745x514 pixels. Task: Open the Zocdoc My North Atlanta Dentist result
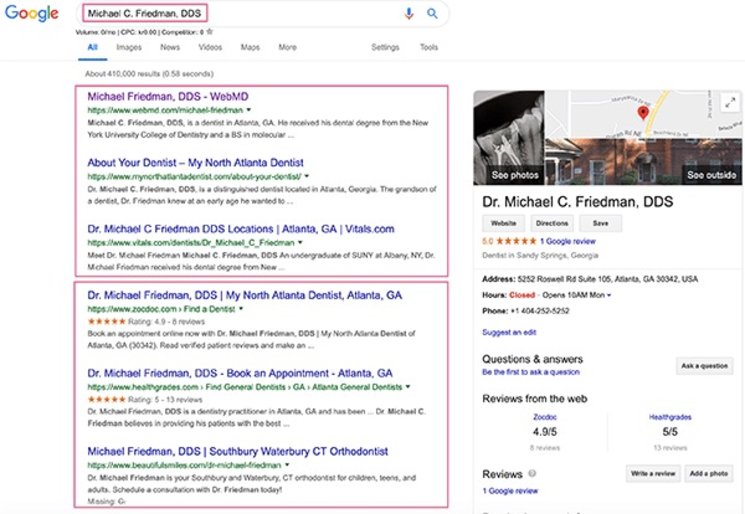coord(245,295)
